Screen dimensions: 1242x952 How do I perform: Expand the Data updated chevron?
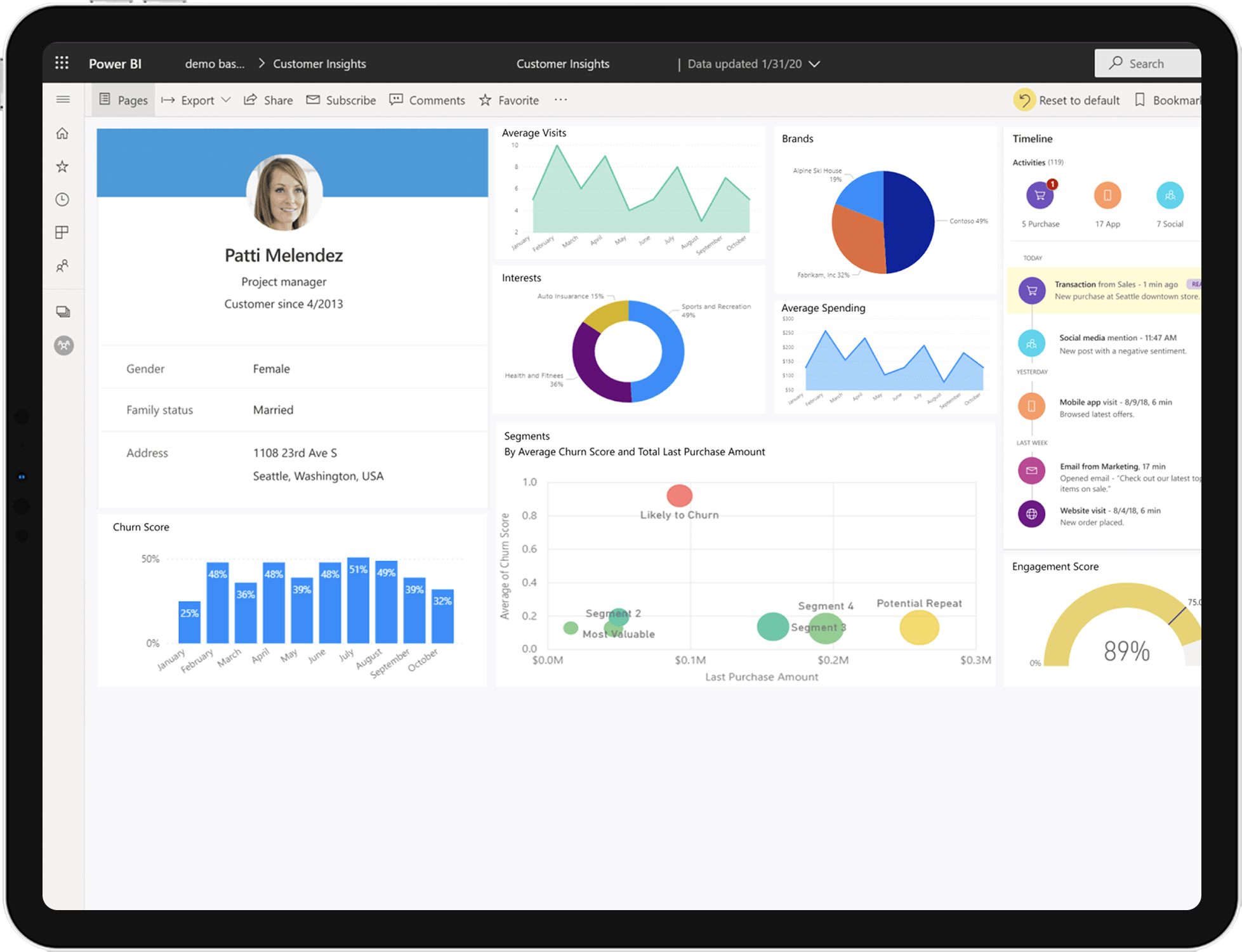pos(814,64)
